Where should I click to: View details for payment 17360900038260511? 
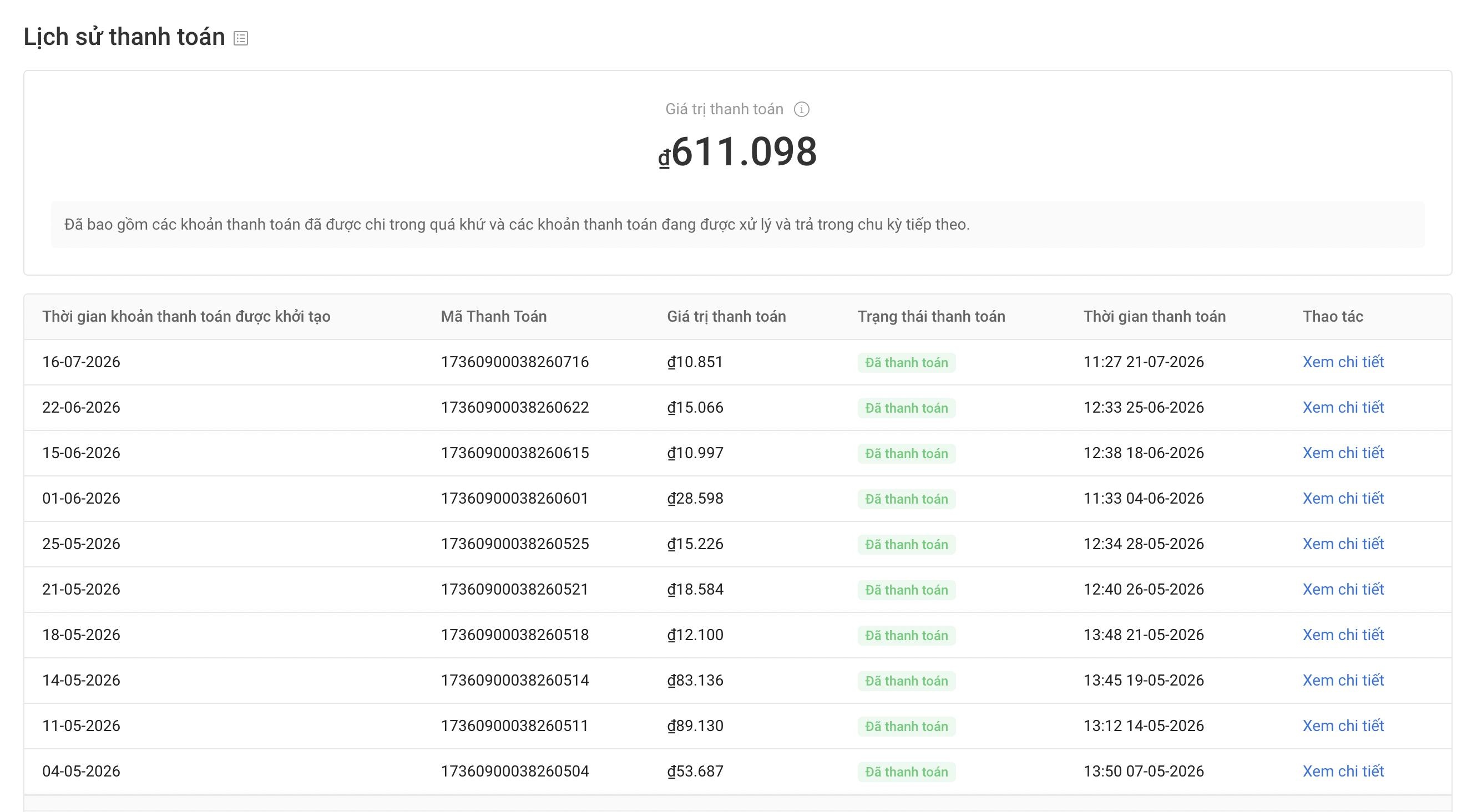coord(1343,725)
